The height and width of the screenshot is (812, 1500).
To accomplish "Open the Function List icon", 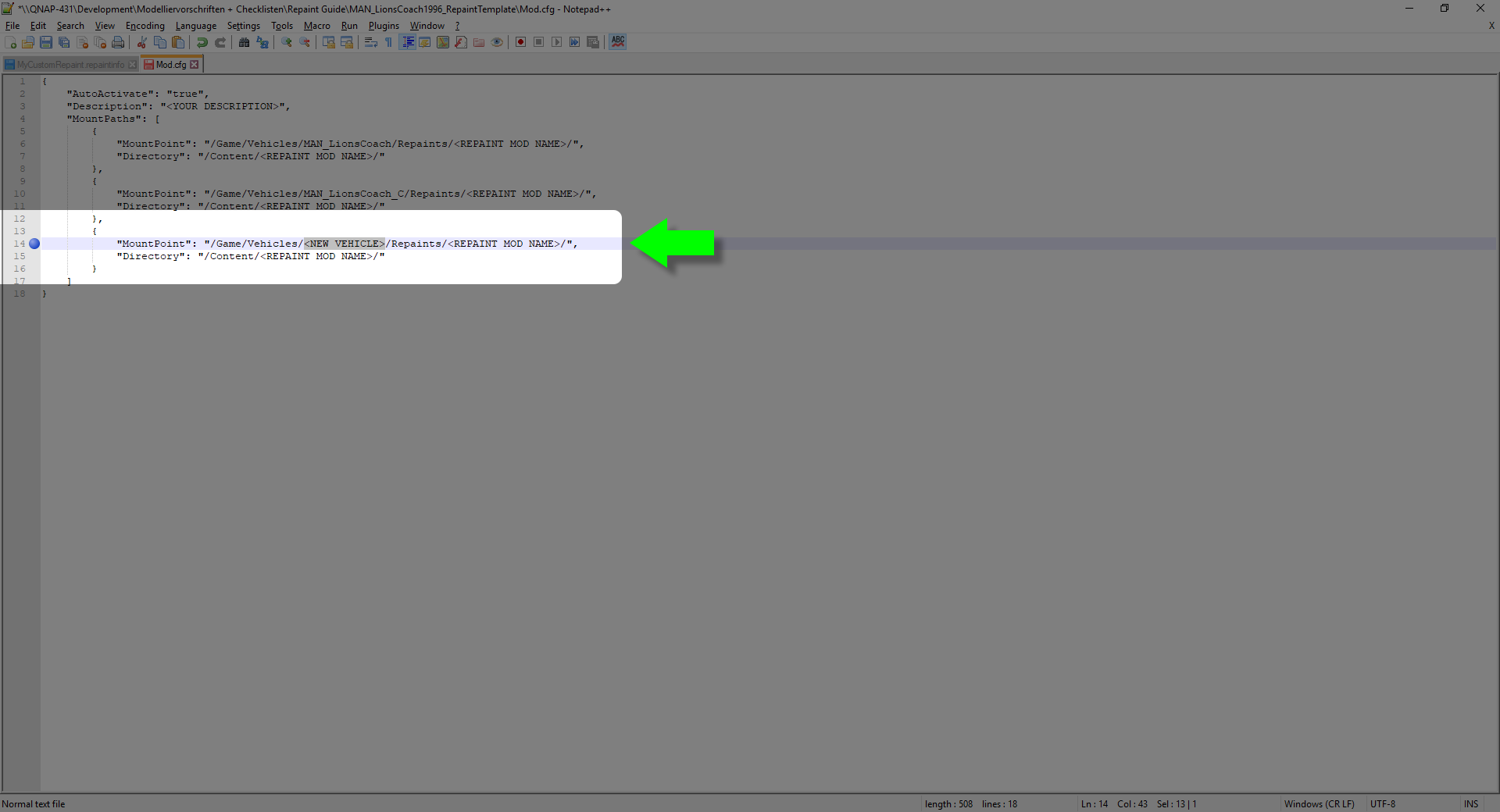I will [x=461, y=42].
